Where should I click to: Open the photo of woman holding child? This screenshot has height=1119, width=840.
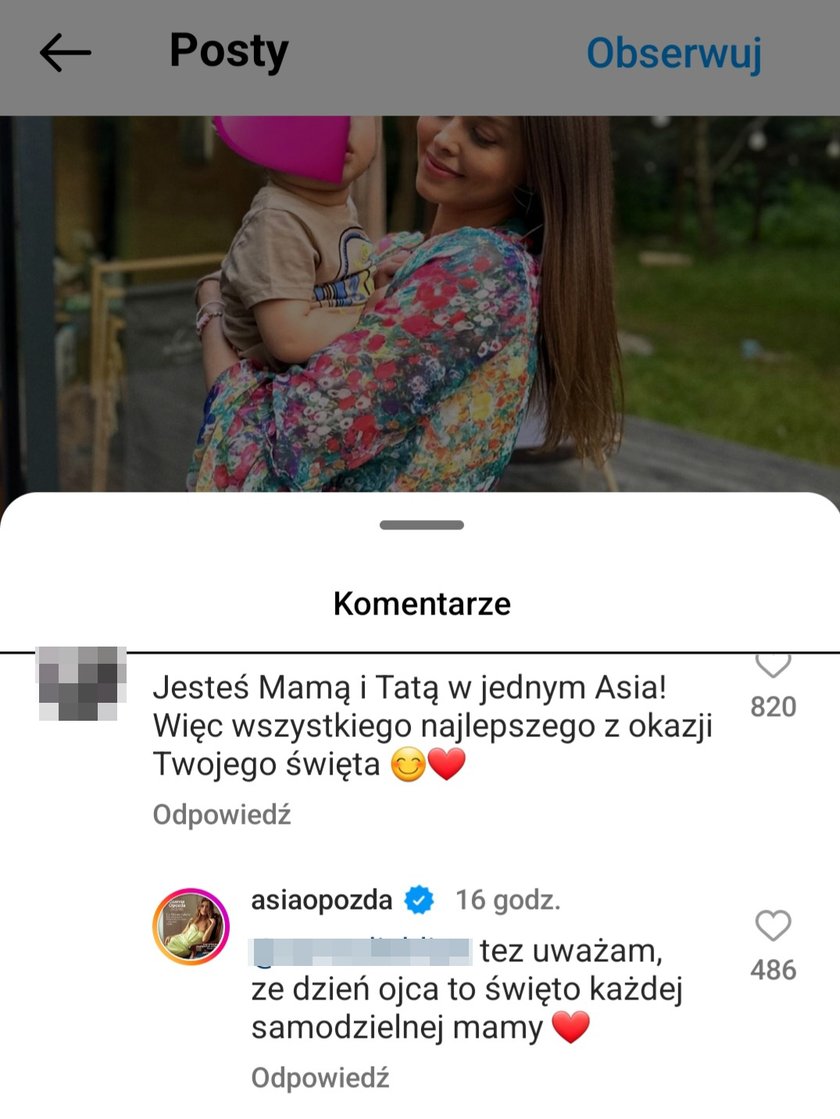click(x=420, y=303)
